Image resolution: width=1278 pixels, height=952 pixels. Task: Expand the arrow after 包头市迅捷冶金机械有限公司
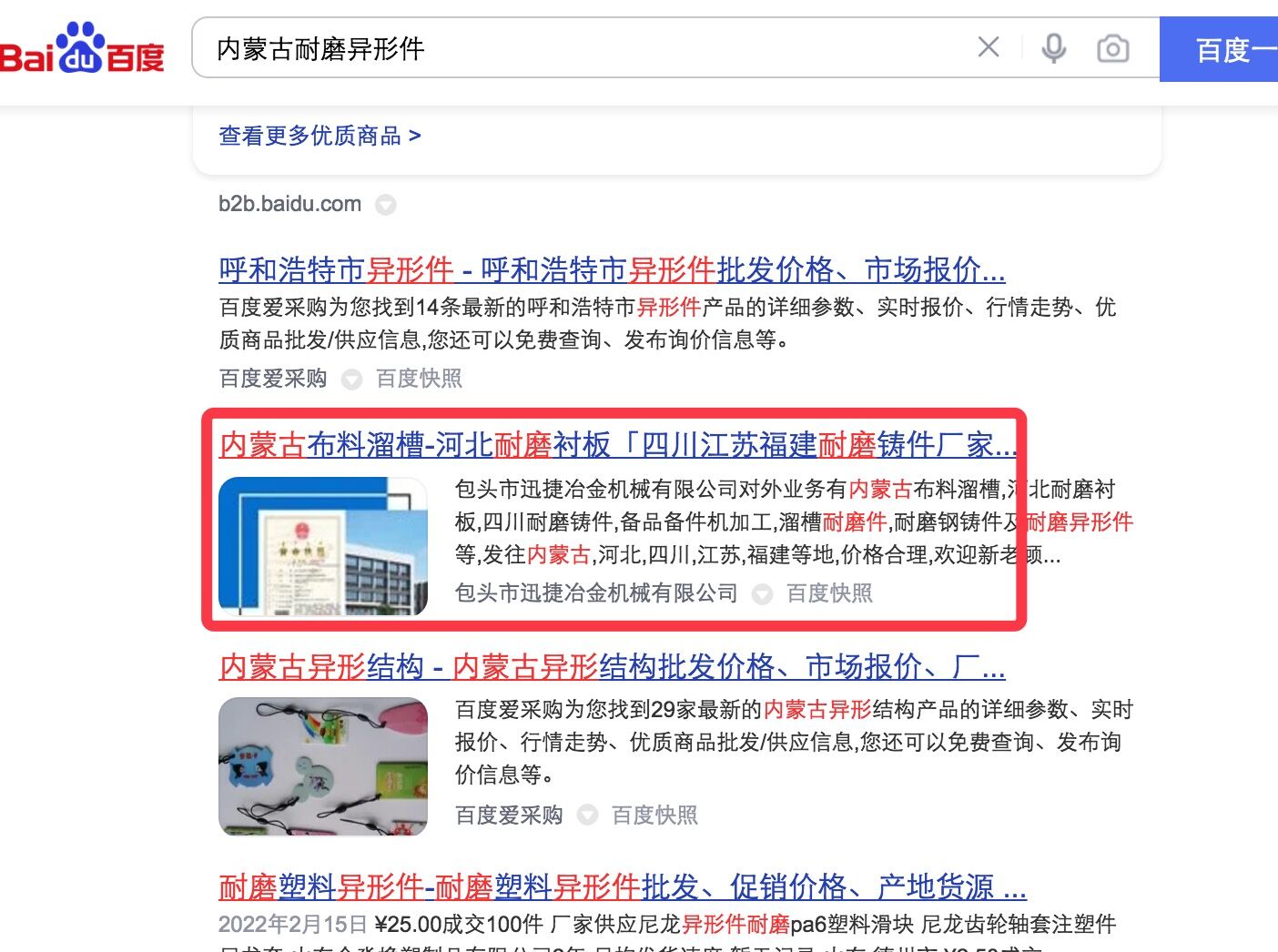pyautogui.click(x=762, y=594)
